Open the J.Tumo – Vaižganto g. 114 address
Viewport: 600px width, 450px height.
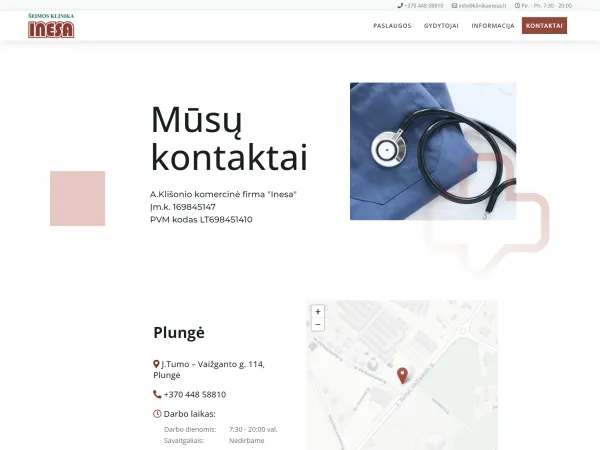pos(209,370)
